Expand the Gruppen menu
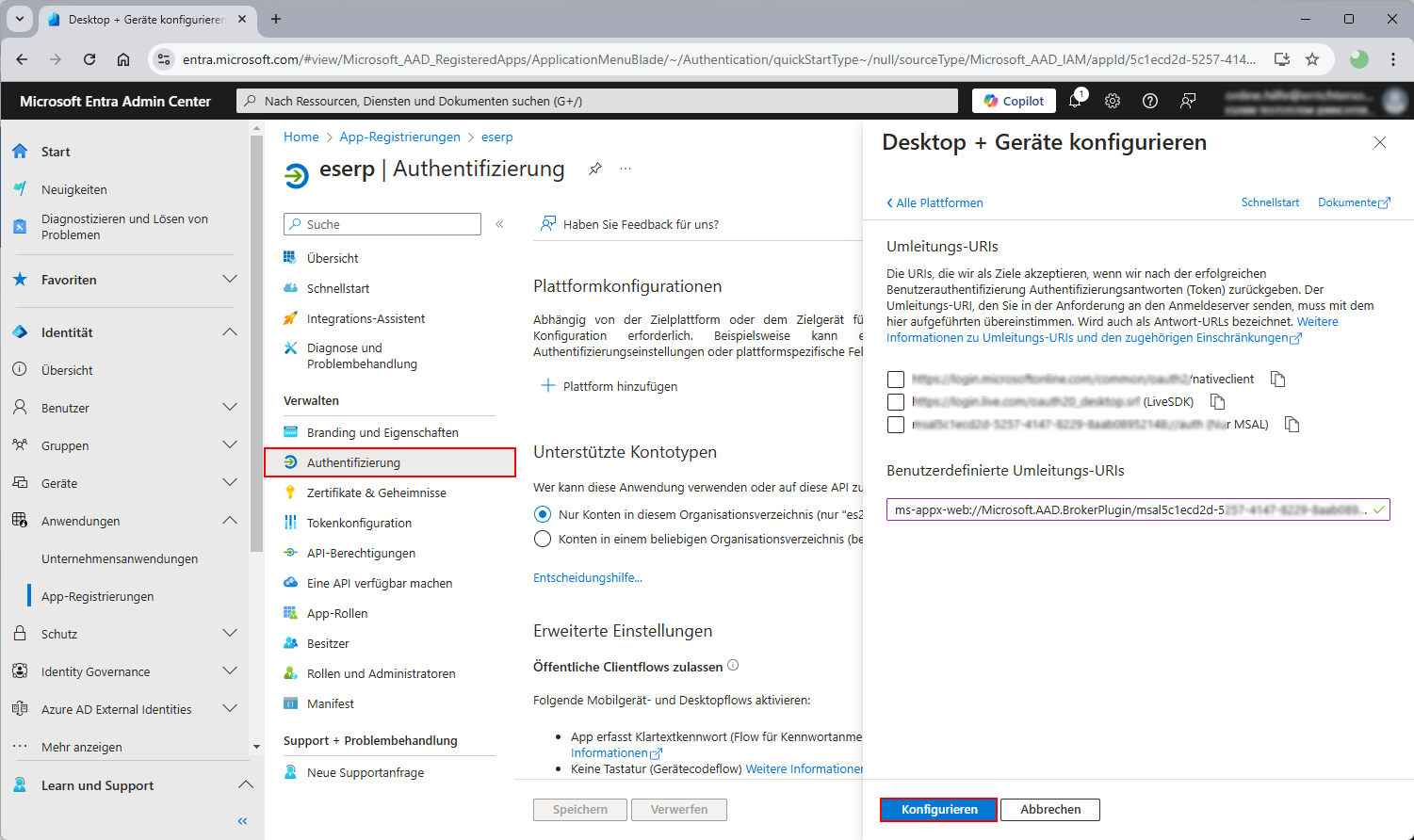1414x840 pixels. [230, 445]
